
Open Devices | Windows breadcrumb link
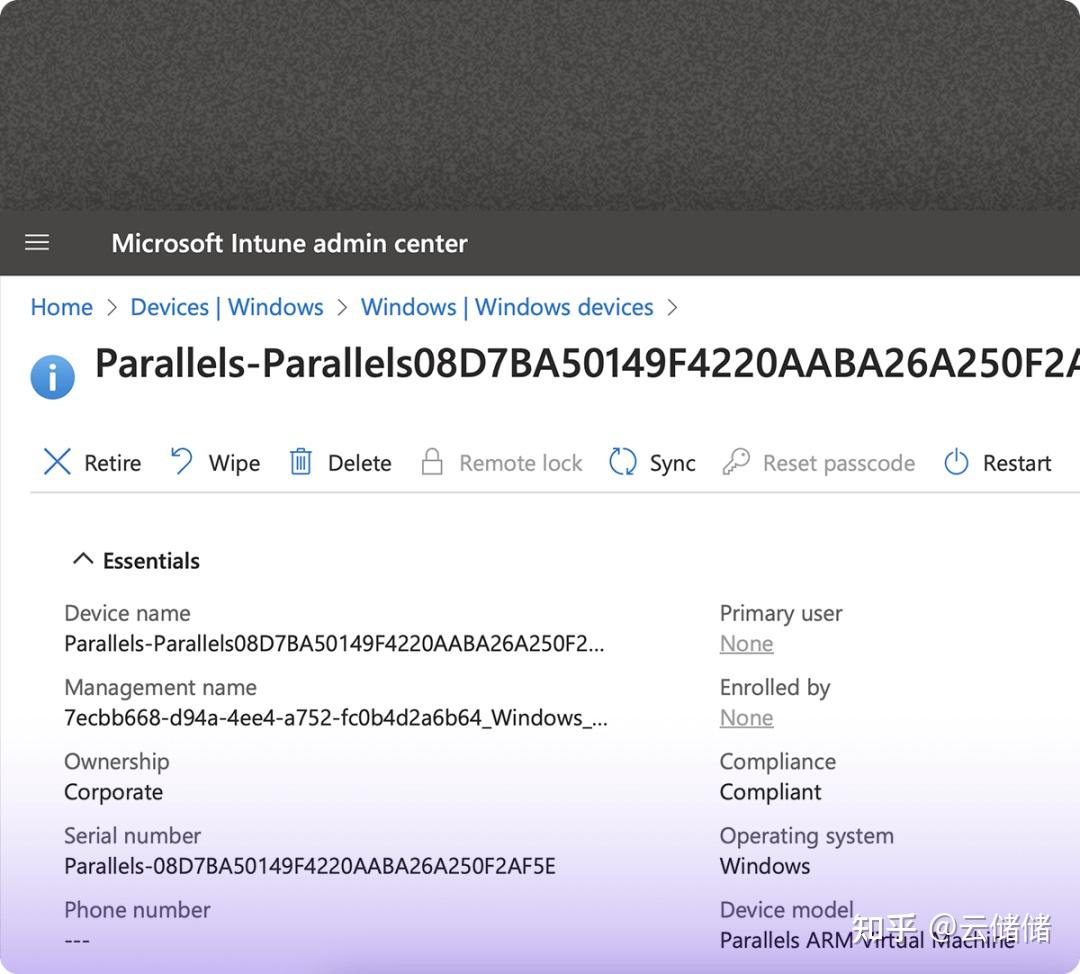pos(226,307)
